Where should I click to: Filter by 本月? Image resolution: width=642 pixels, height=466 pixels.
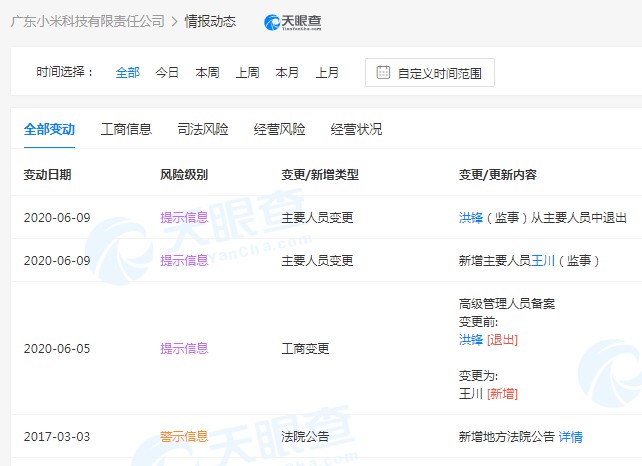[287, 73]
